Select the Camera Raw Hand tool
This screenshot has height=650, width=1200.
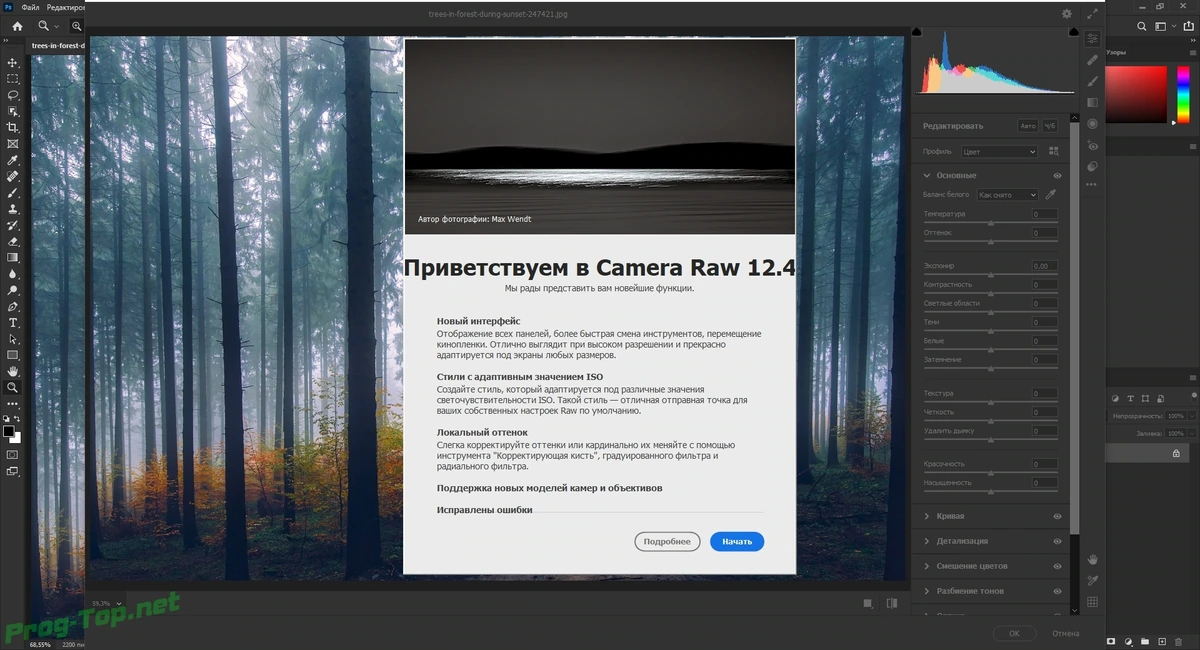tap(1092, 559)
